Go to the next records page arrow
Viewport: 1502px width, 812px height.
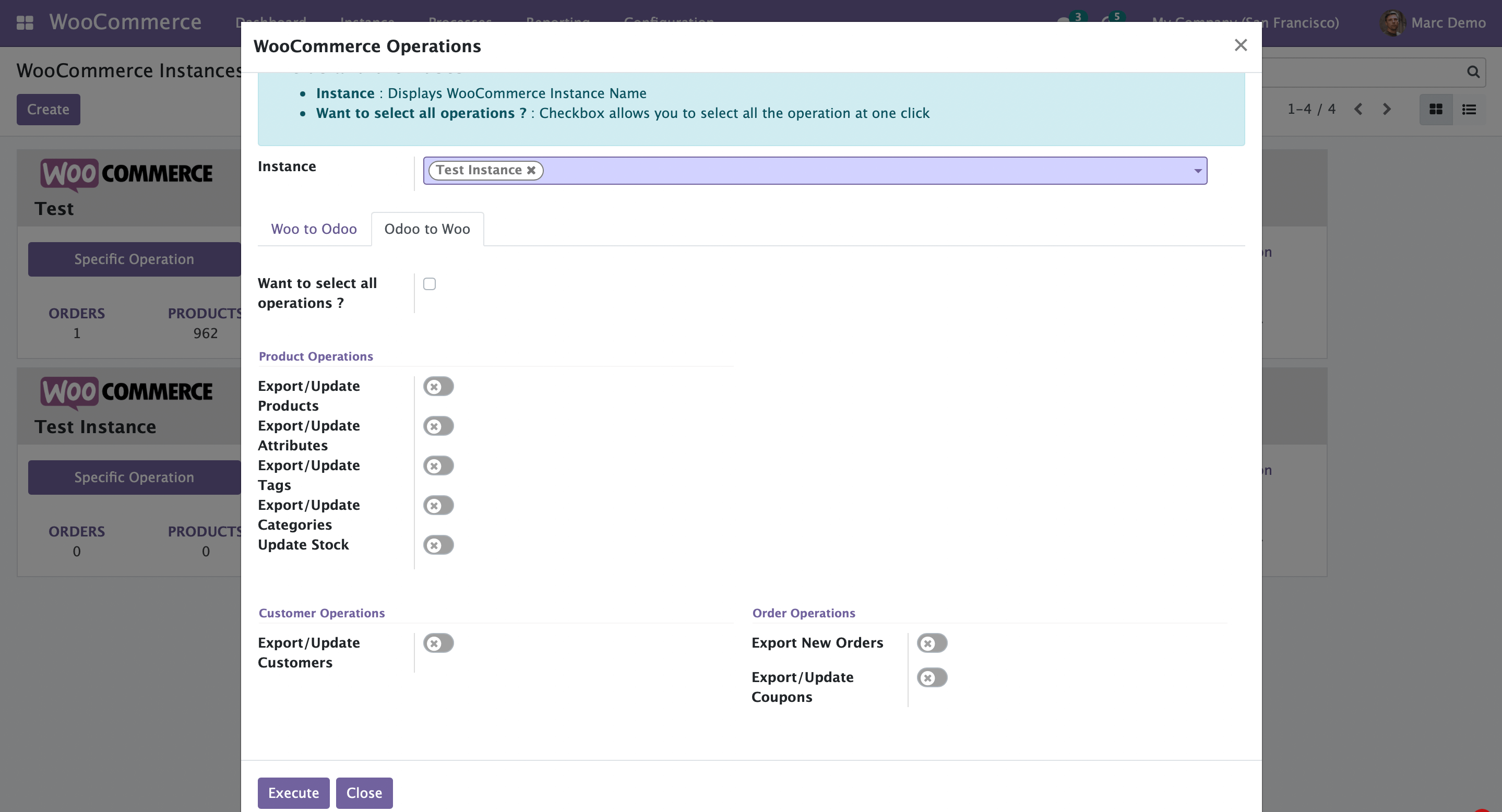pos(1387,109)
